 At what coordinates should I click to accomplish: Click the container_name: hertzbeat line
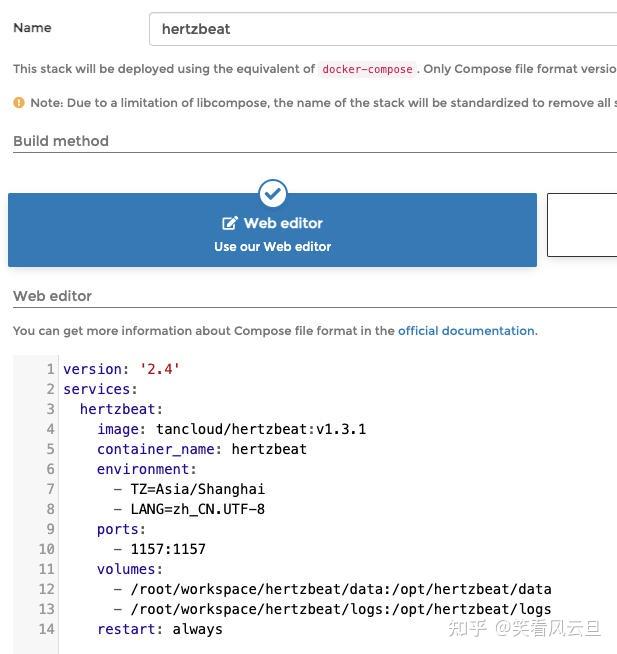pos(202,449)
